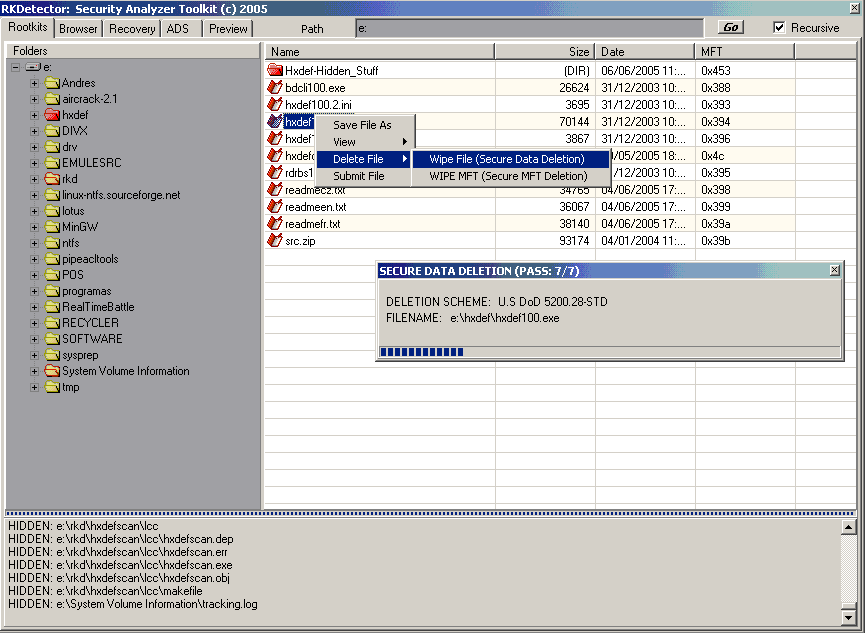The width and height of the screenshot is (865, 633).
Task: Close the Secure Data Deletion dialog
Action: 834,271
